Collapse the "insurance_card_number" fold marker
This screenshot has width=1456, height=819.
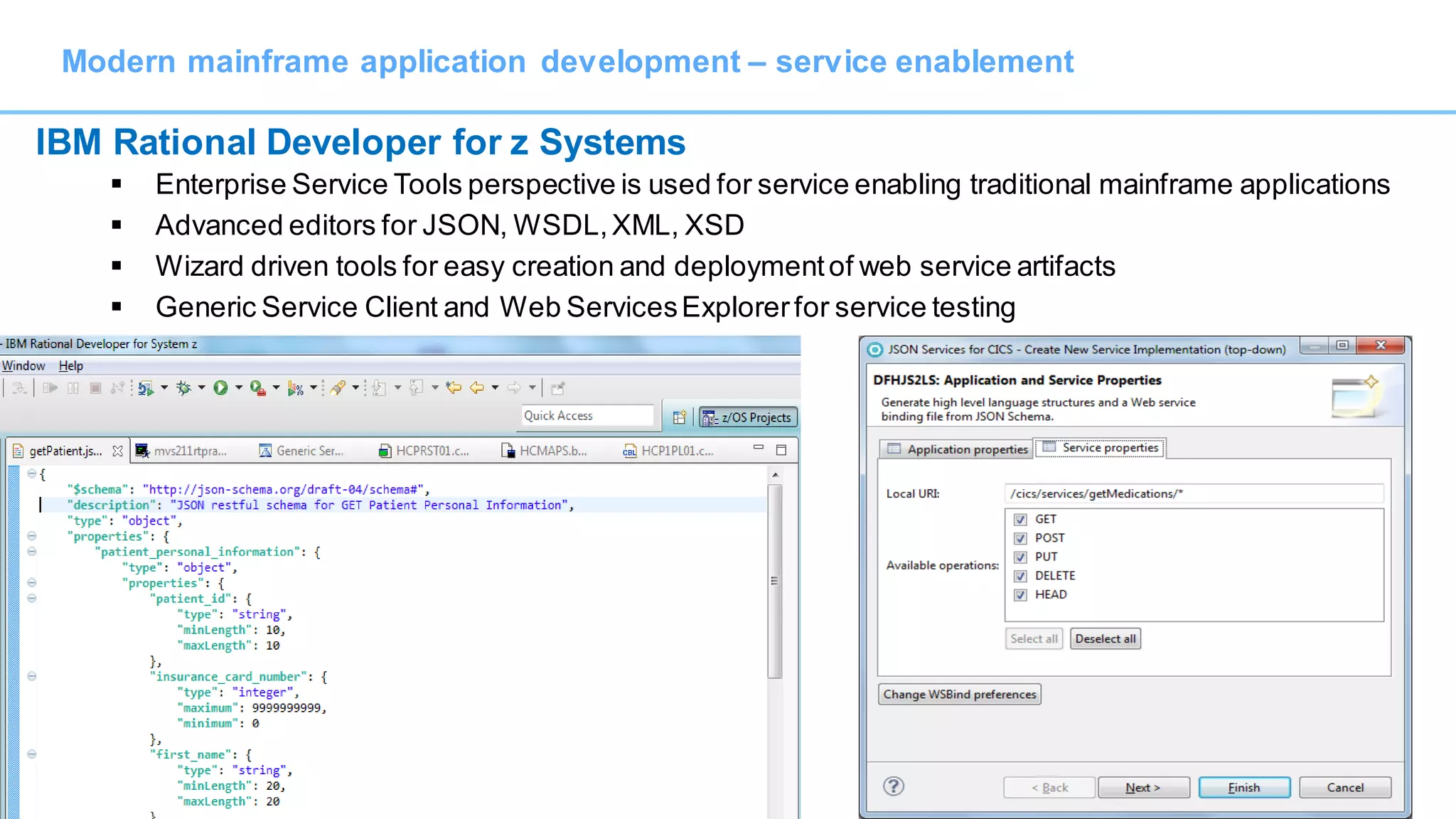coord(32,677)
